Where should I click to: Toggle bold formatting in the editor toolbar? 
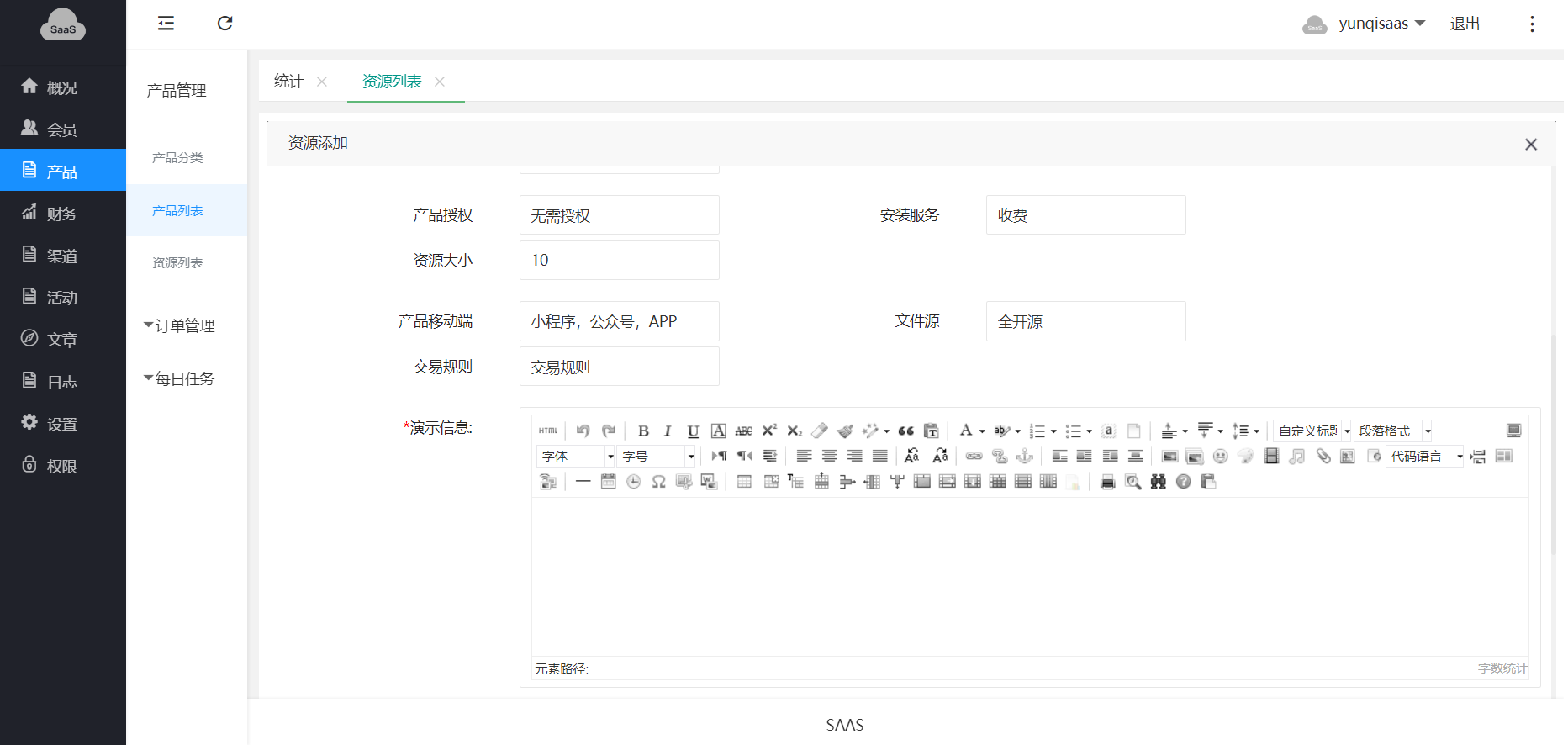[x=643, y=431]
